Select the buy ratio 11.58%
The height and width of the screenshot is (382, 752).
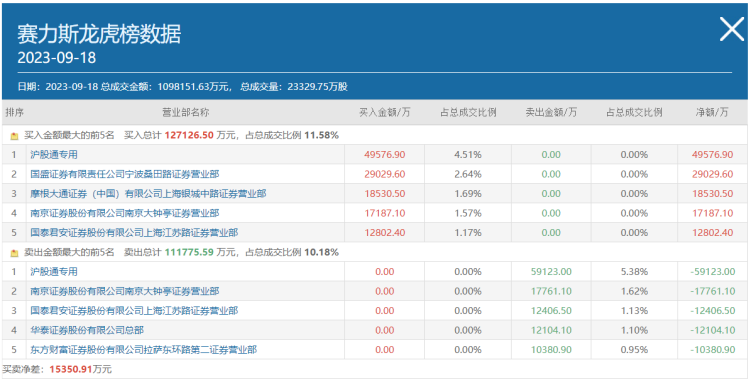[x=321, y=136]
